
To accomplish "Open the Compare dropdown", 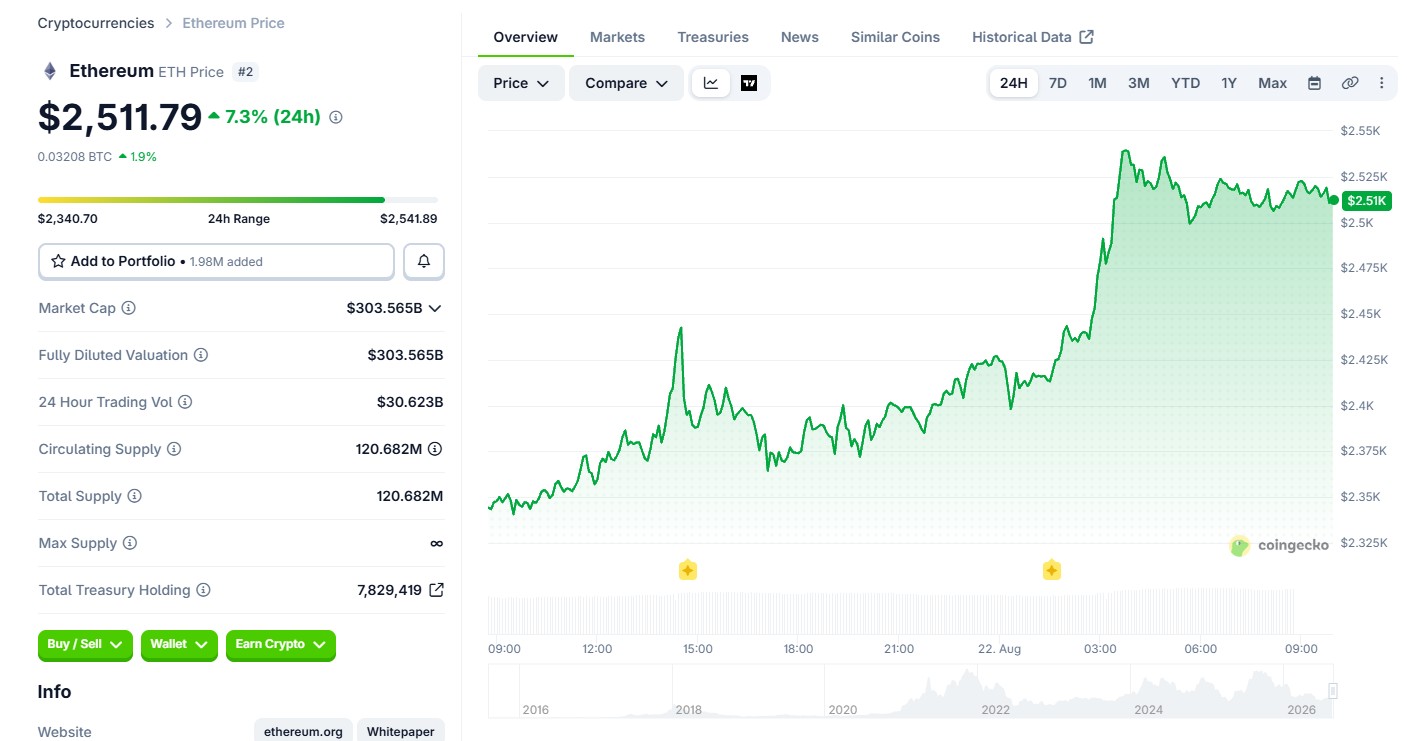I will point(626,83).
